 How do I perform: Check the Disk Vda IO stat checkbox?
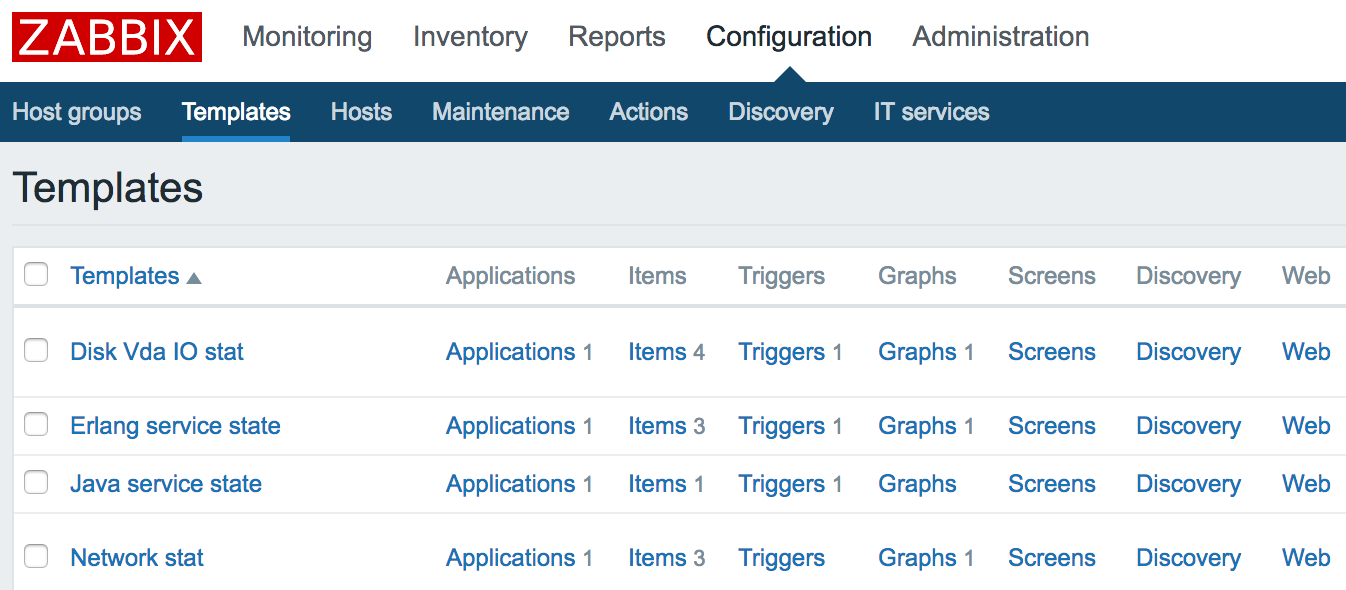36,351
